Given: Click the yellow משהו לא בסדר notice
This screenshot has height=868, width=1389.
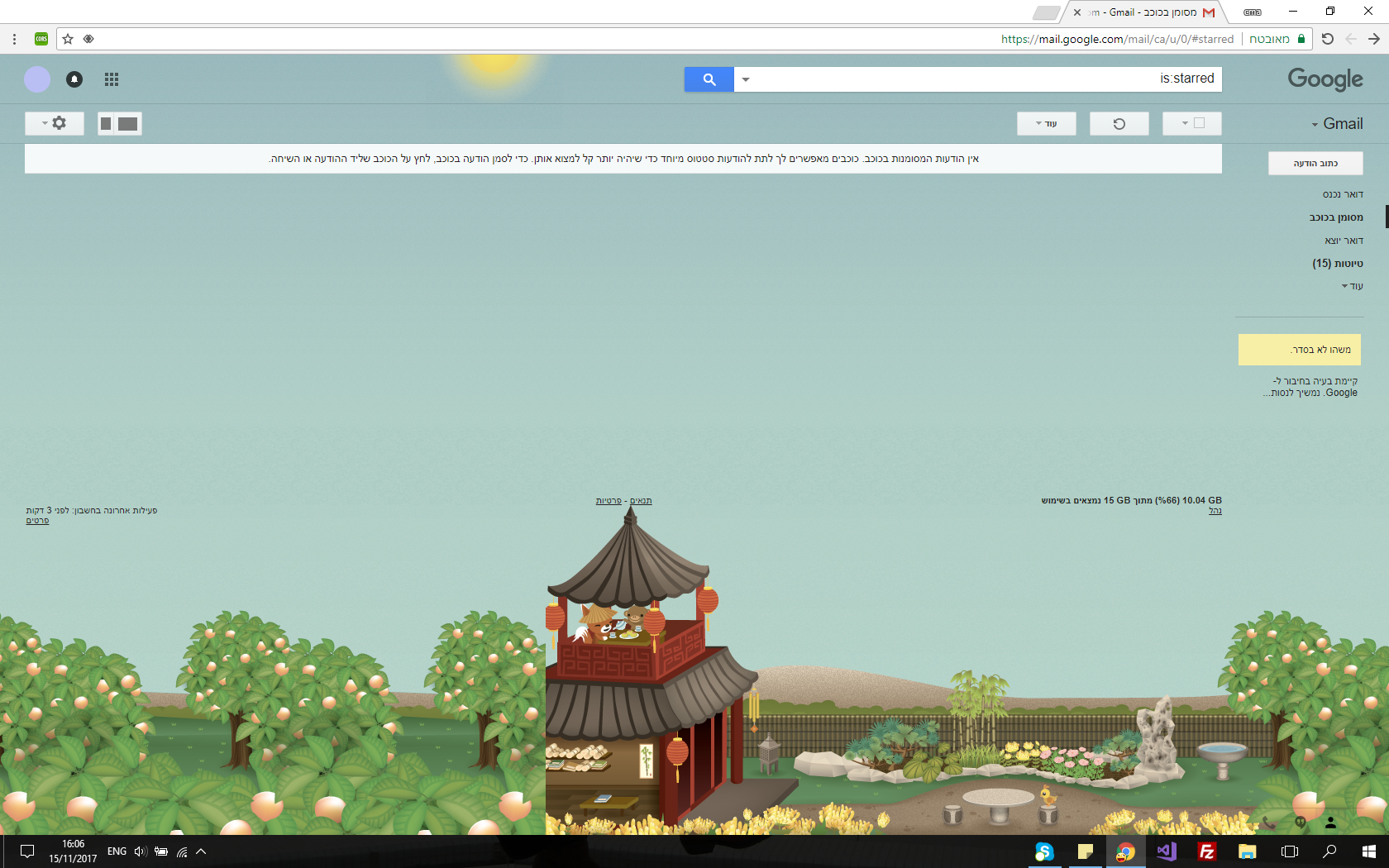Looking at the screenshot, I should 1300,350.
